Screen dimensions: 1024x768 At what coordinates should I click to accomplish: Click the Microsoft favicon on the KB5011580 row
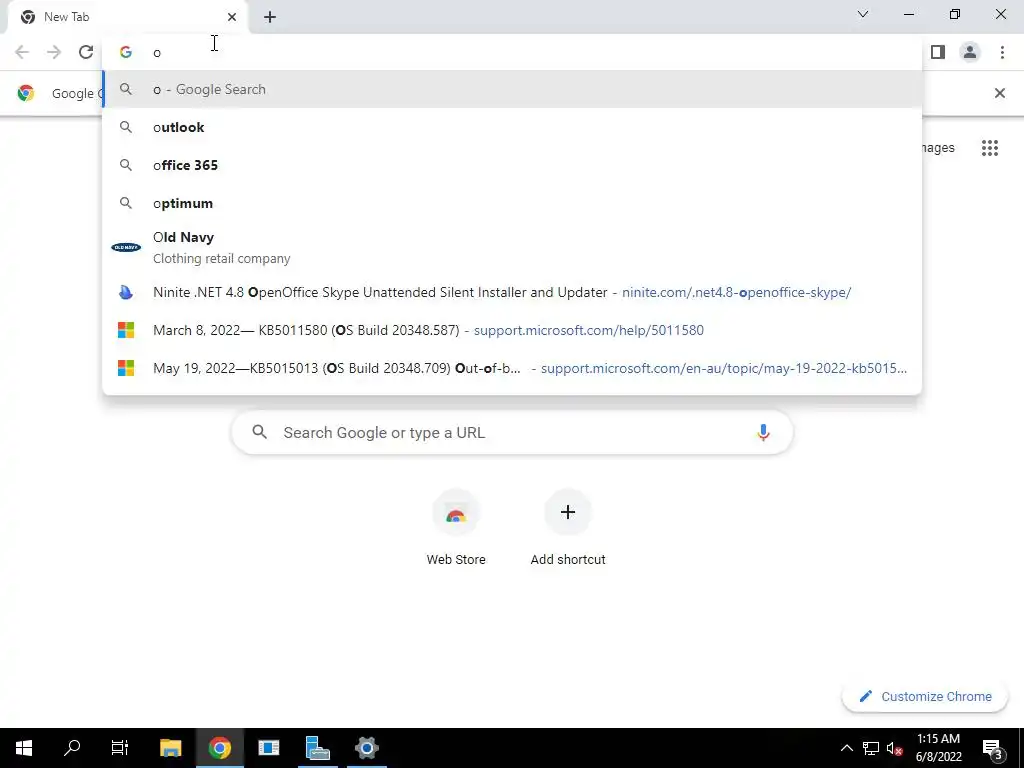(125, 330)
